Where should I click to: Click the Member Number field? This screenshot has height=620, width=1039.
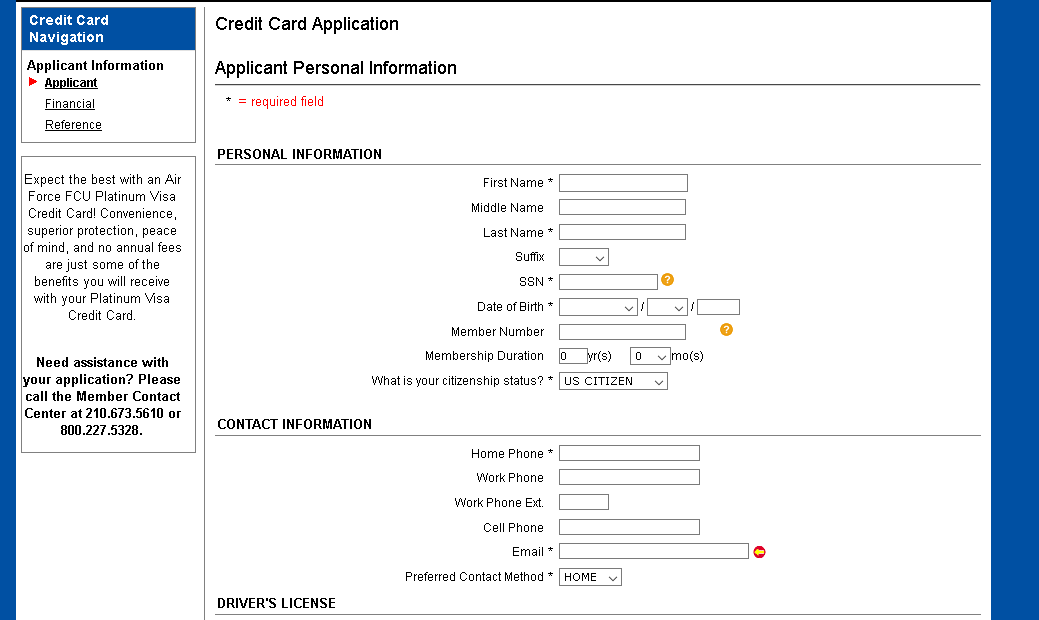622,331
